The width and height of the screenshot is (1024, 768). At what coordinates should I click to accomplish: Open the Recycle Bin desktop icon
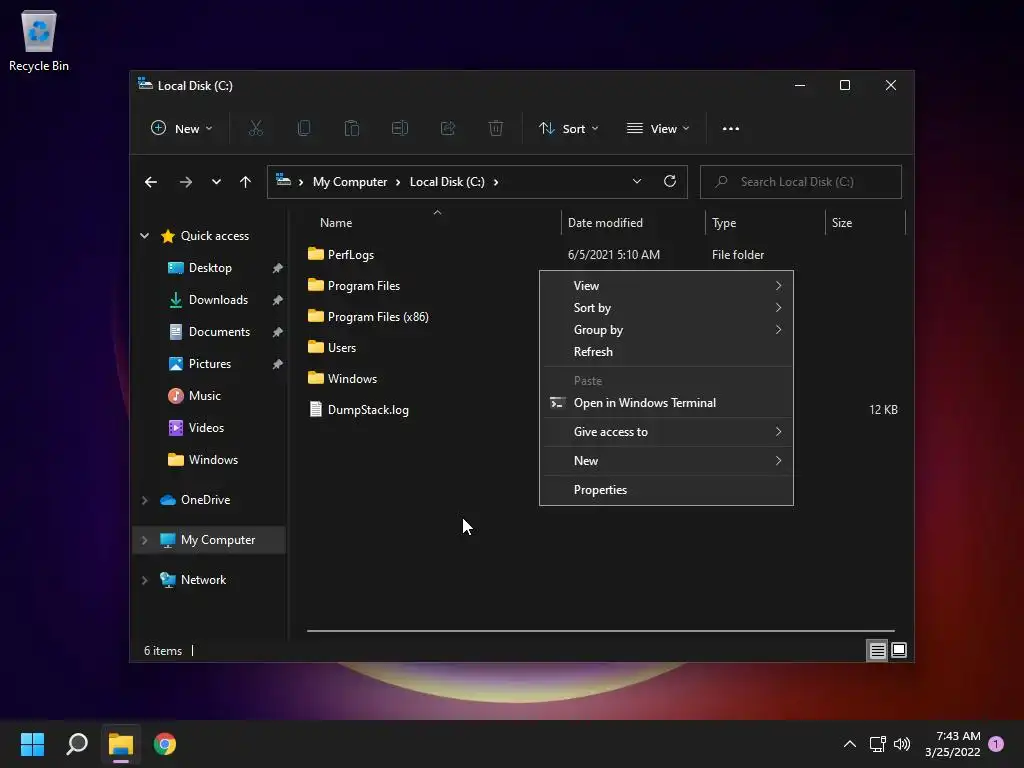coord(39,40)
